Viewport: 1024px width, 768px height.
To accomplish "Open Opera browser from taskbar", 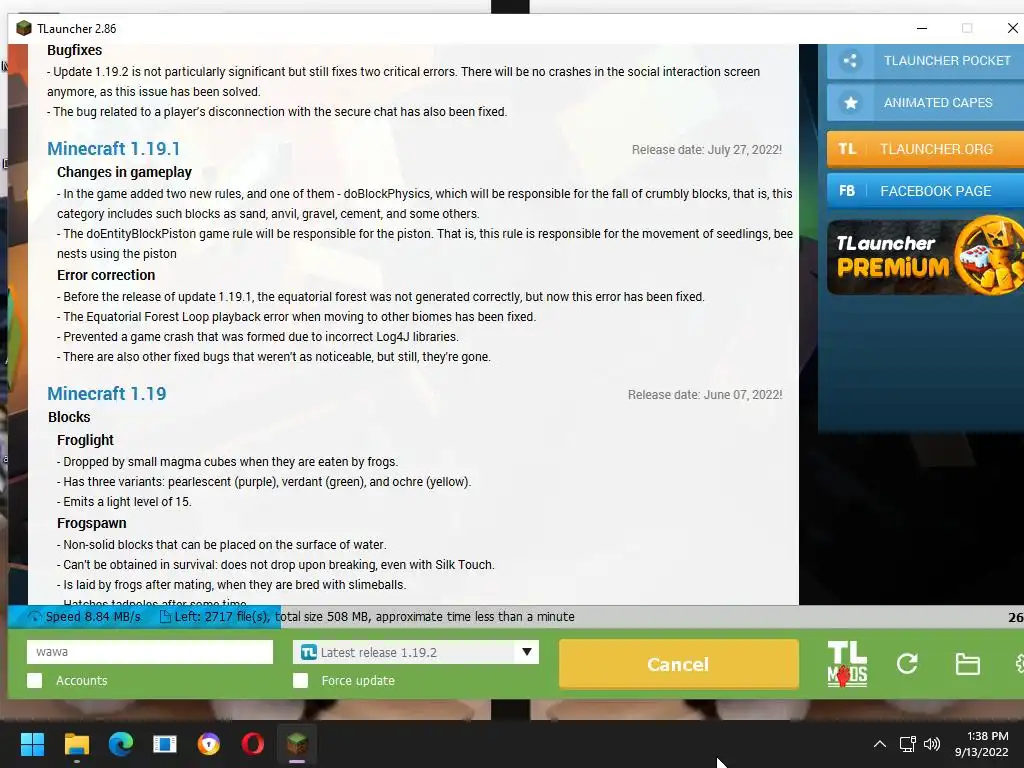I will click(253, 744).
